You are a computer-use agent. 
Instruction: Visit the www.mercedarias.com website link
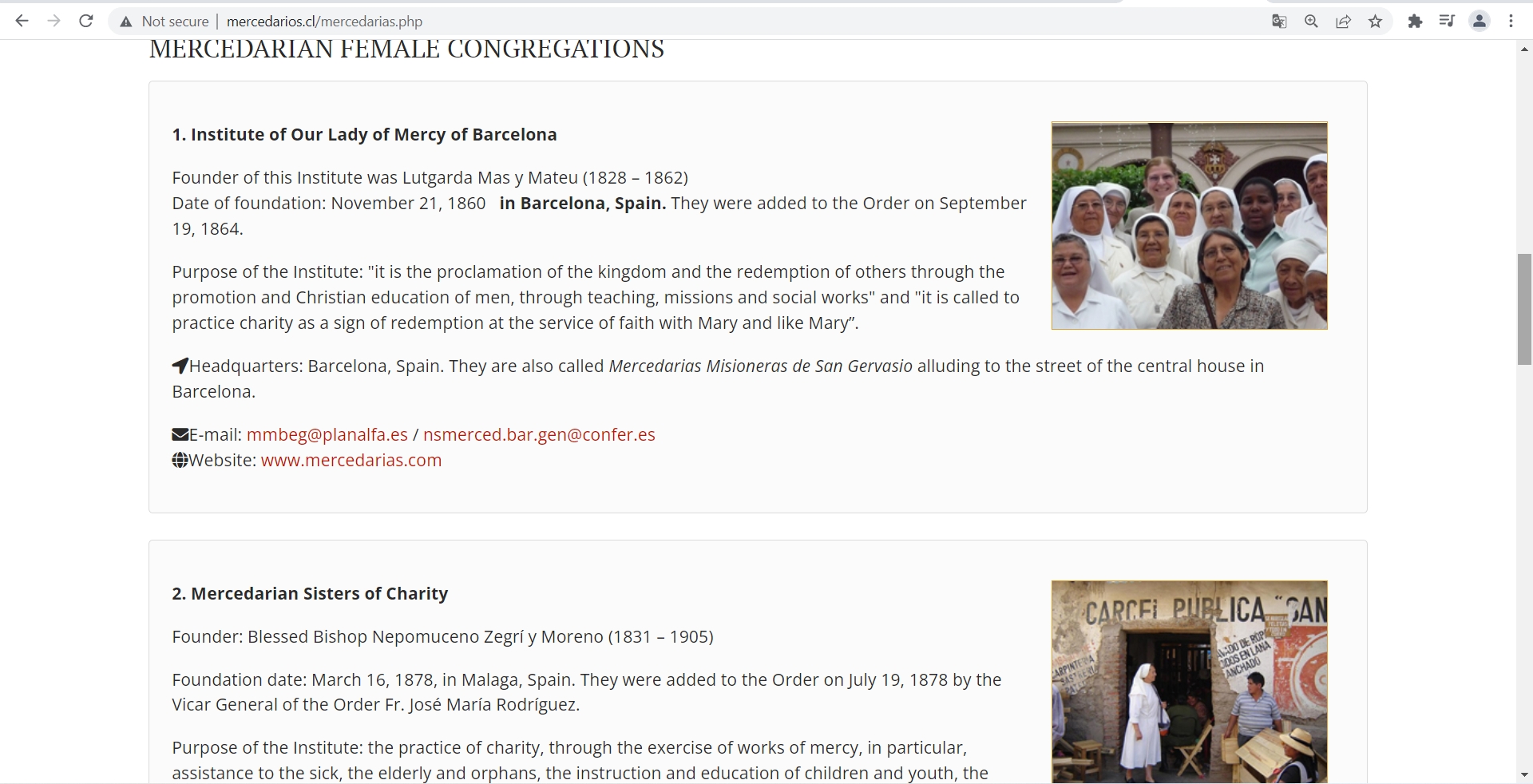[x=351, y=460]
